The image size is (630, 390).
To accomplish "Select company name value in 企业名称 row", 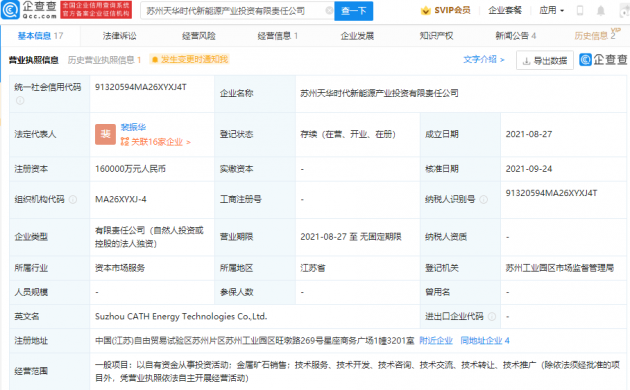I will click(379, 93).
